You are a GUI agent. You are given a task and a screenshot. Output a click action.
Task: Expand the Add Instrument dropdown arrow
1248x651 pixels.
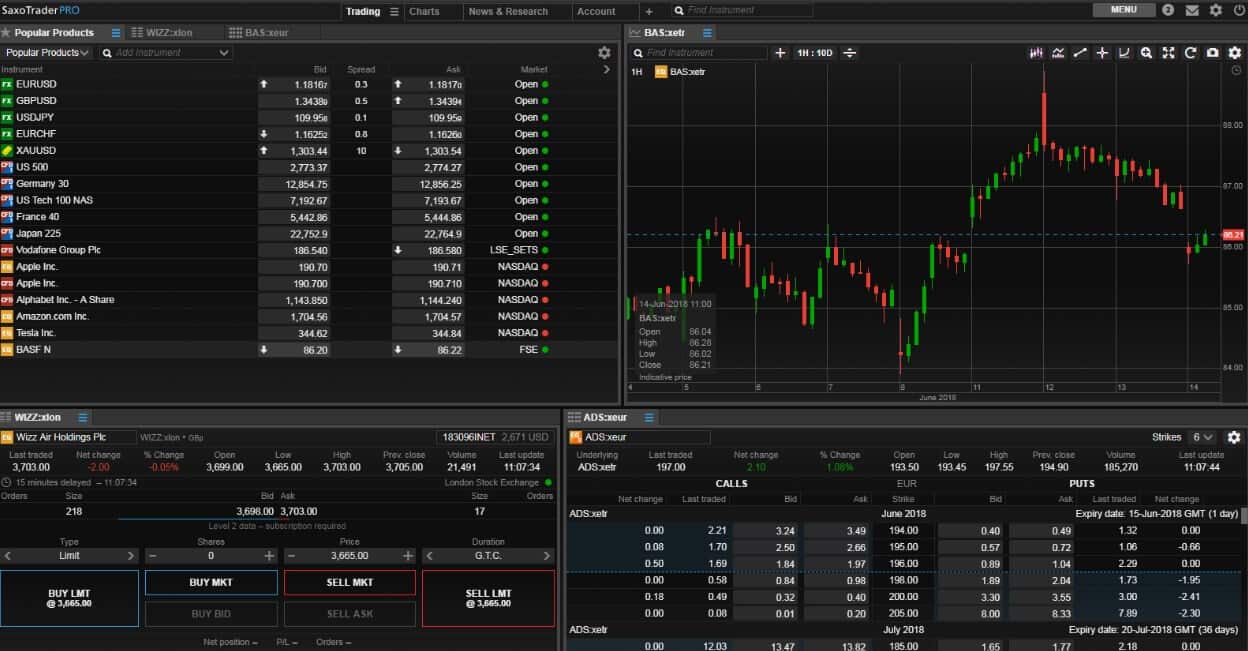click(x=223, y=53)
